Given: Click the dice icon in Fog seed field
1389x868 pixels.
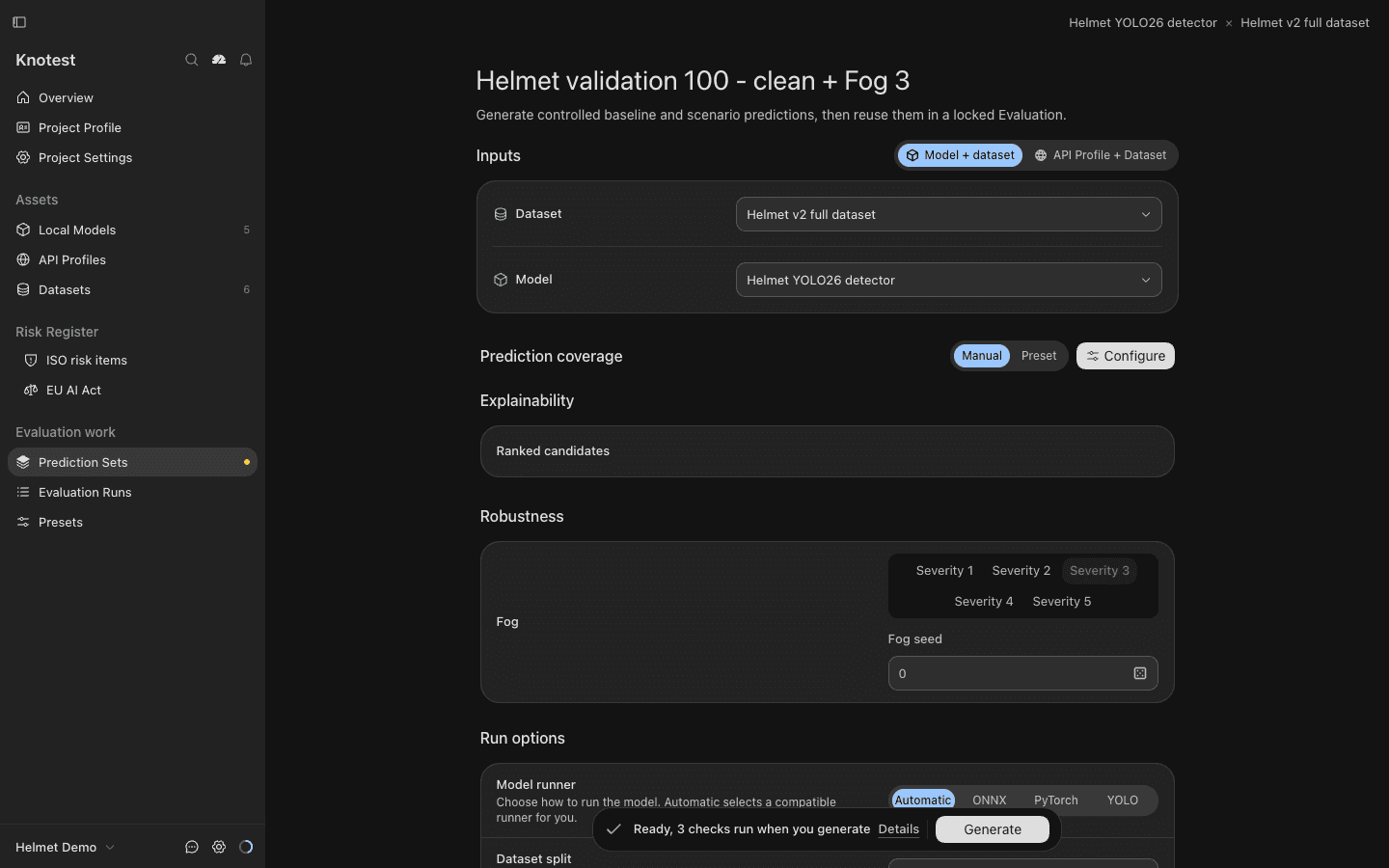Looking at the screenshot, I should coord(1140,673).
